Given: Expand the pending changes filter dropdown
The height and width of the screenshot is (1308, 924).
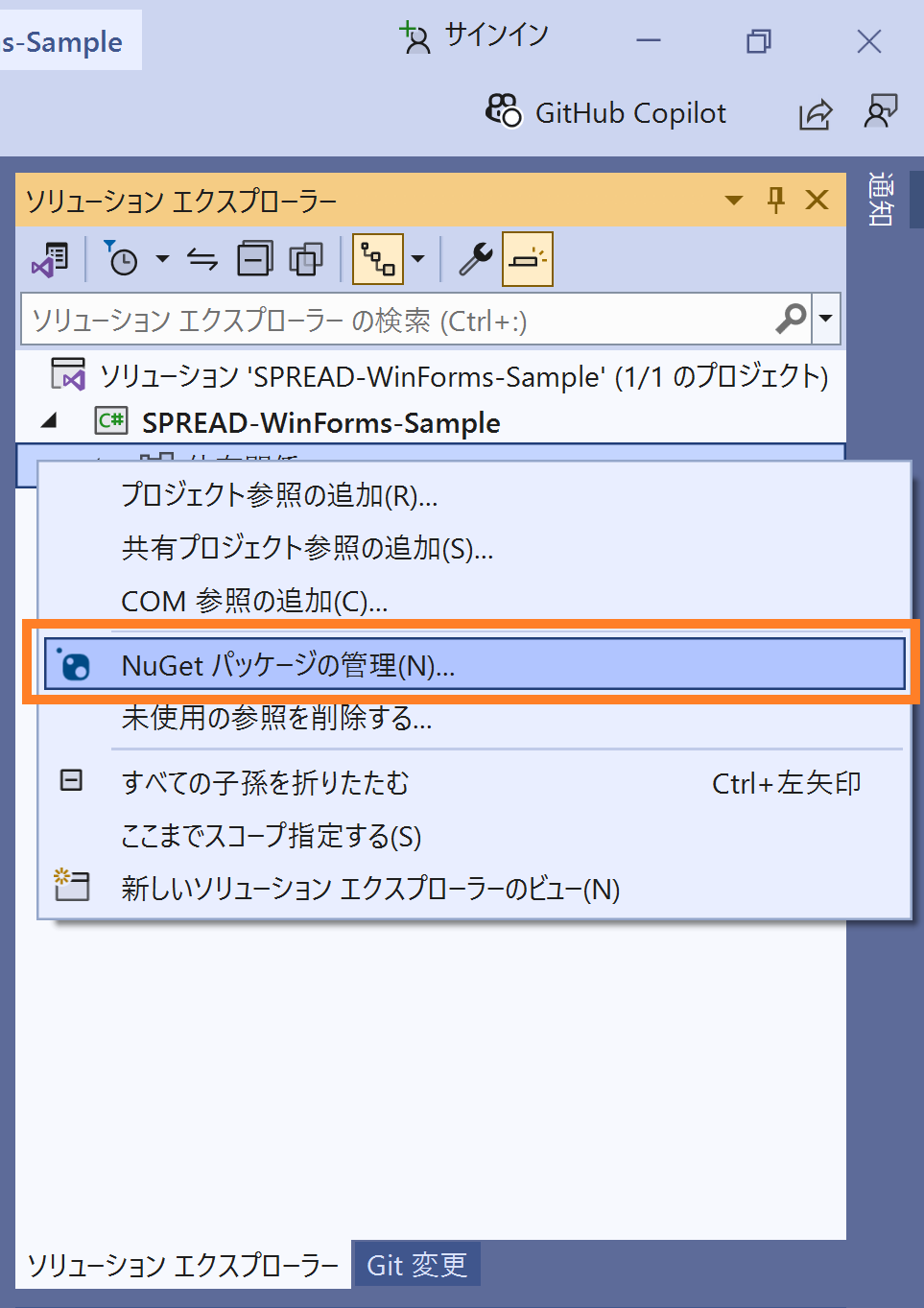Looking at the screenshot, I should tap(162, 258).
